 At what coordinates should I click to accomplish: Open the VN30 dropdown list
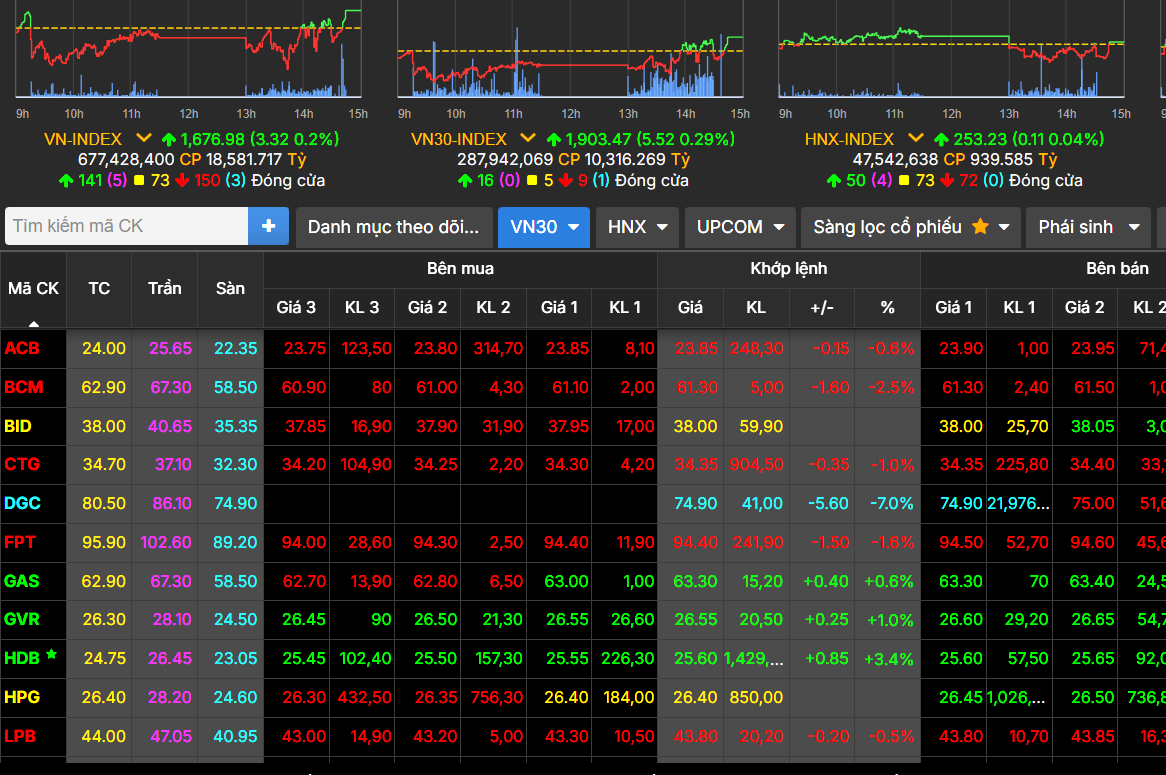click(543, 227)
